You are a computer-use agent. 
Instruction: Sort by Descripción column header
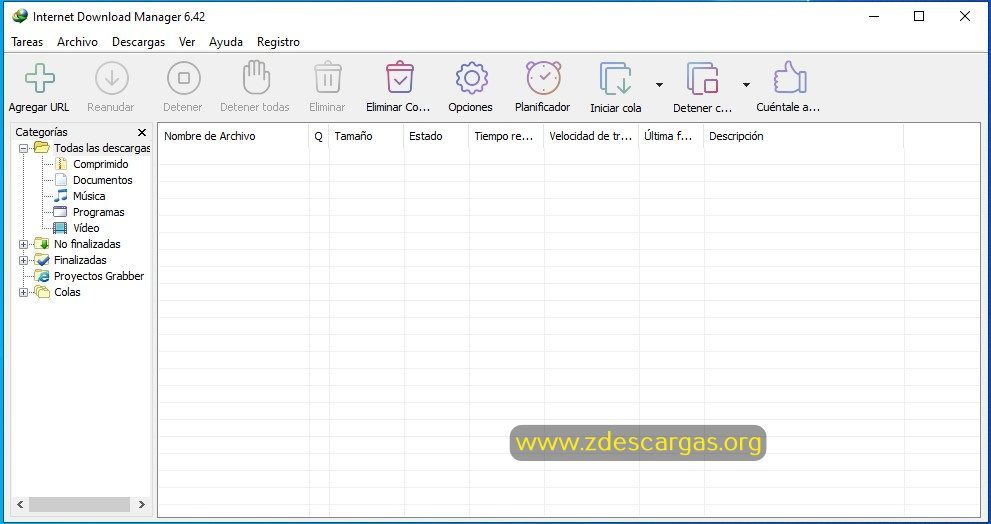click(804, 136)
